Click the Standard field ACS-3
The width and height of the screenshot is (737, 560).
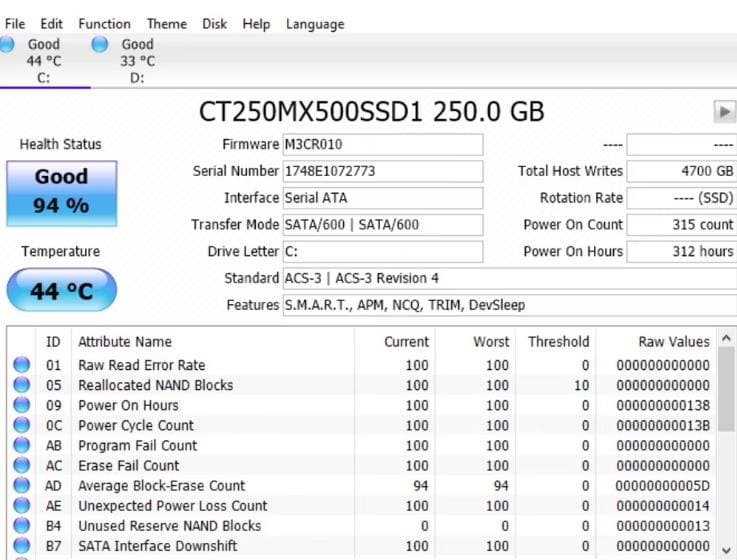tap(510, 278)
